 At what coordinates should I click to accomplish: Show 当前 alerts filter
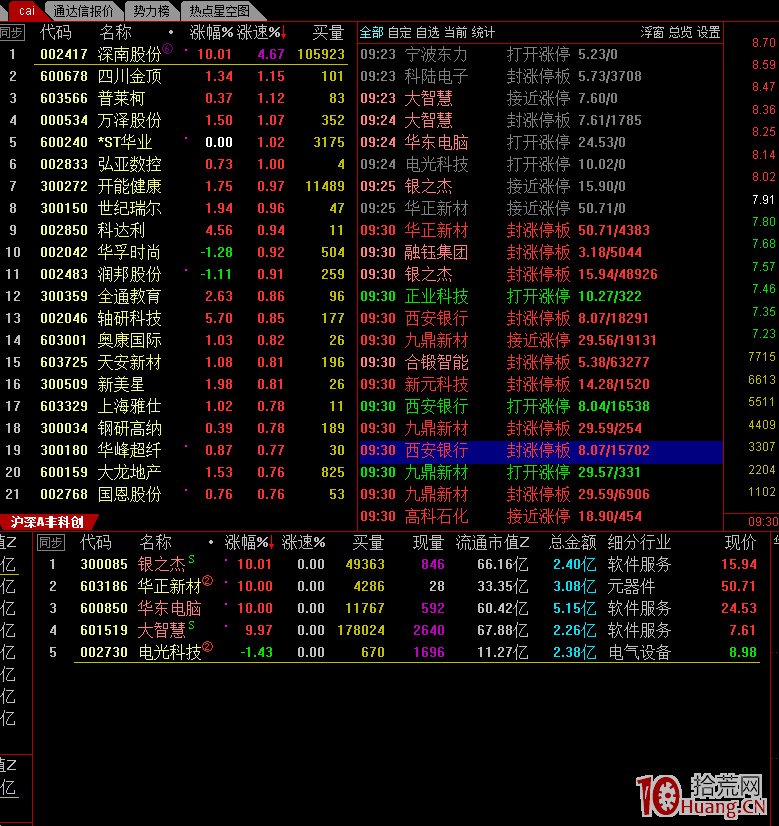click(455, 33)
